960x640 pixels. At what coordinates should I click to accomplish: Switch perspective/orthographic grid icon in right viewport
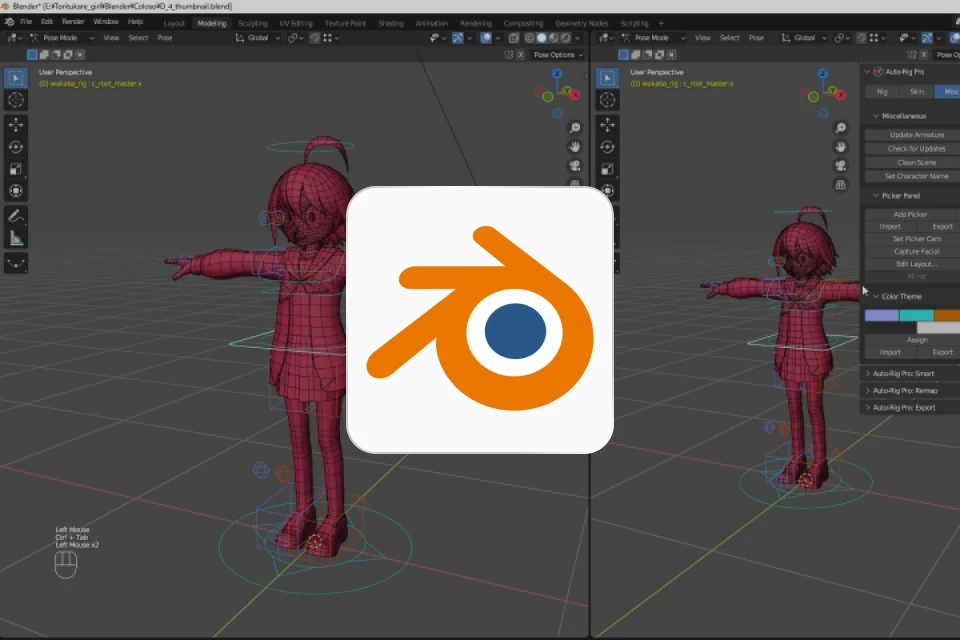(841, 184)
